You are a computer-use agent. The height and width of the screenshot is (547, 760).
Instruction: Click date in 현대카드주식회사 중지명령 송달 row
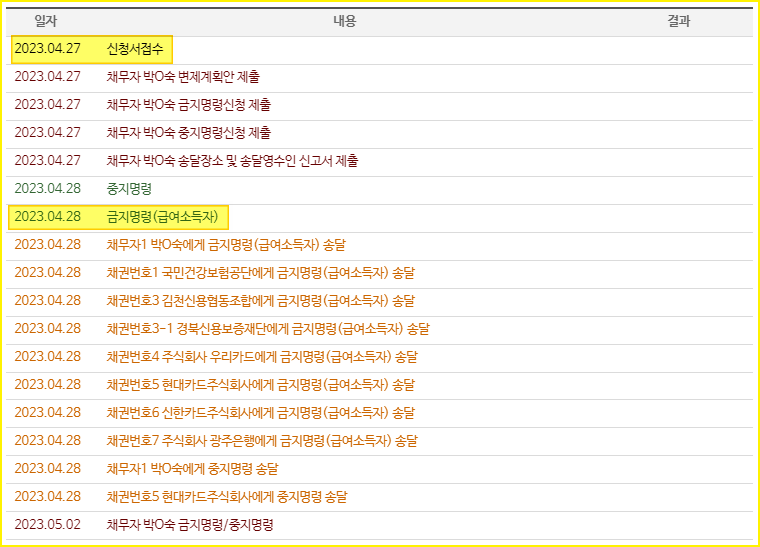tap(48, 497)
